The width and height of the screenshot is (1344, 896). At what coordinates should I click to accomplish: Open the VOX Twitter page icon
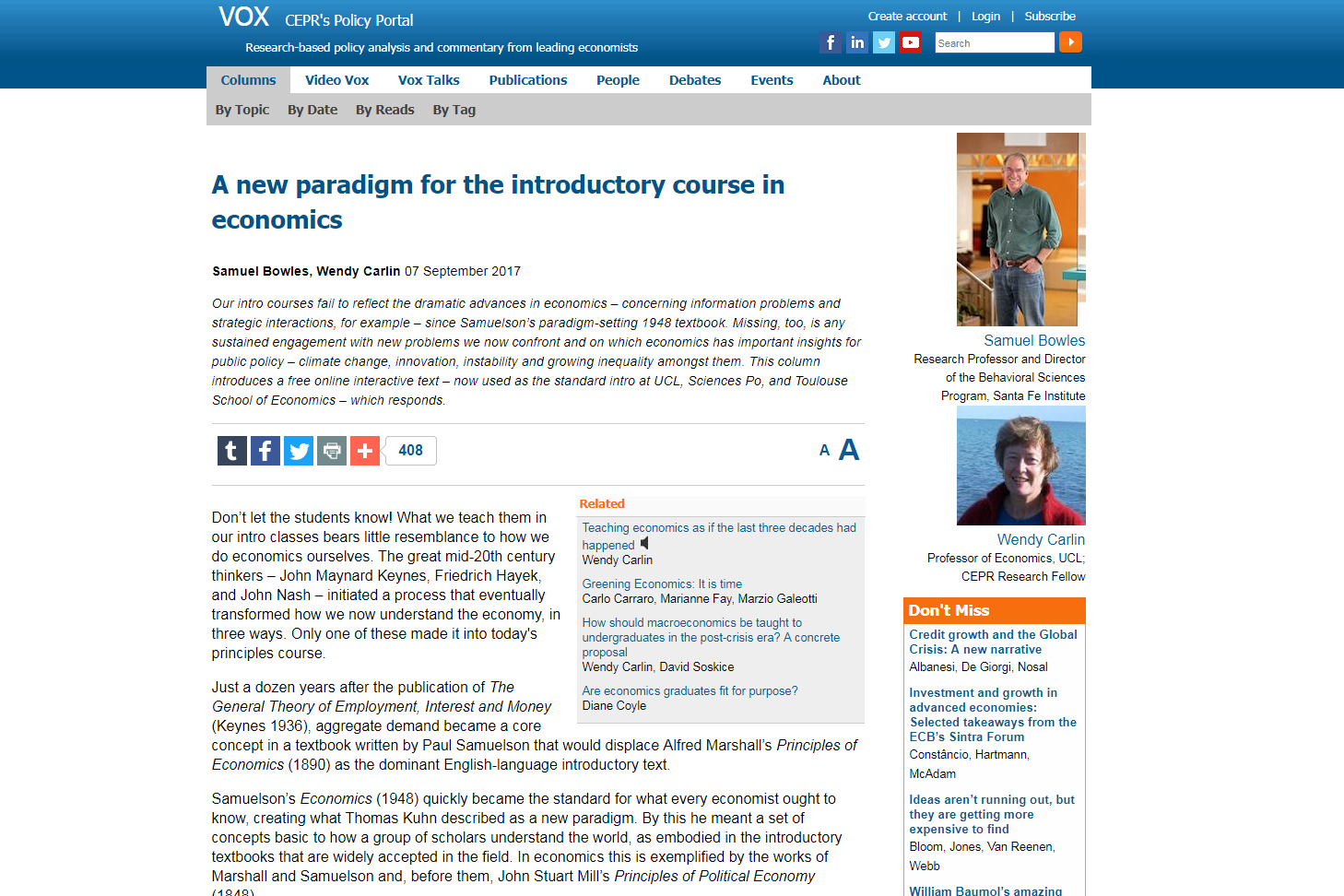coord(884,42)
